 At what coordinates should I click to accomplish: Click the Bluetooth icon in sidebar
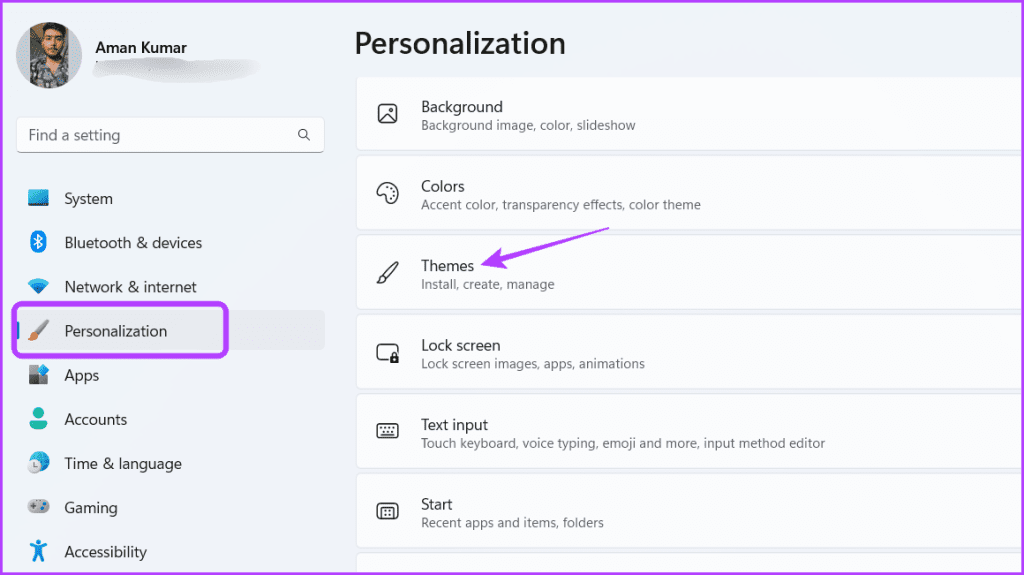pyautogui.click(x=38, y=242)
